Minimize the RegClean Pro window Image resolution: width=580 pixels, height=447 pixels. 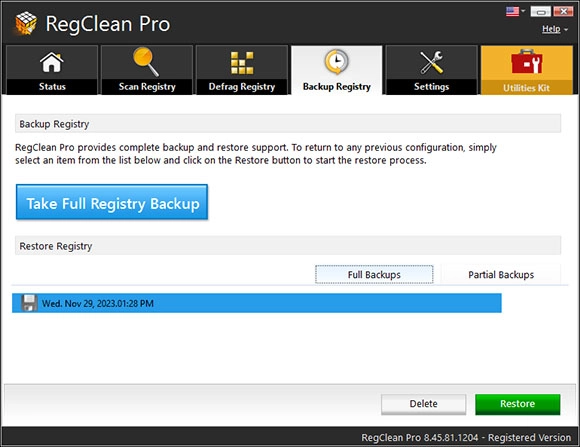(540, 11)
